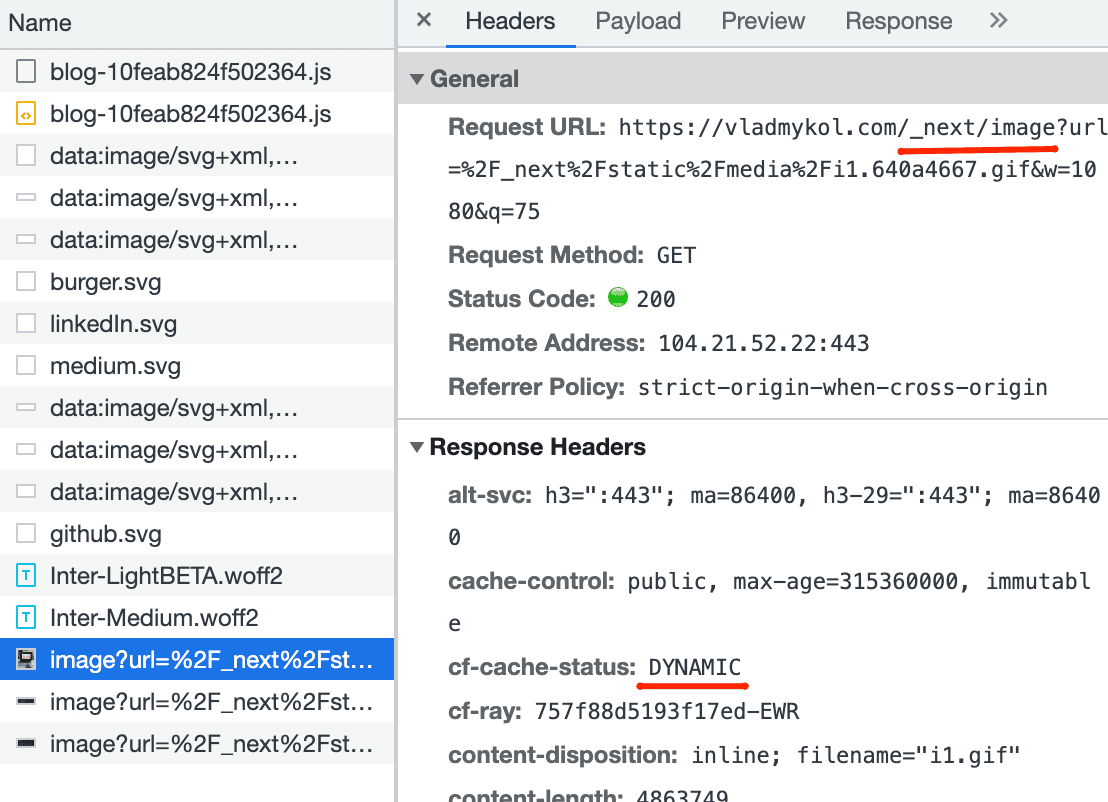Screen dimensions: 1108x802
Task: Collapse the General section
Action: 417,80
